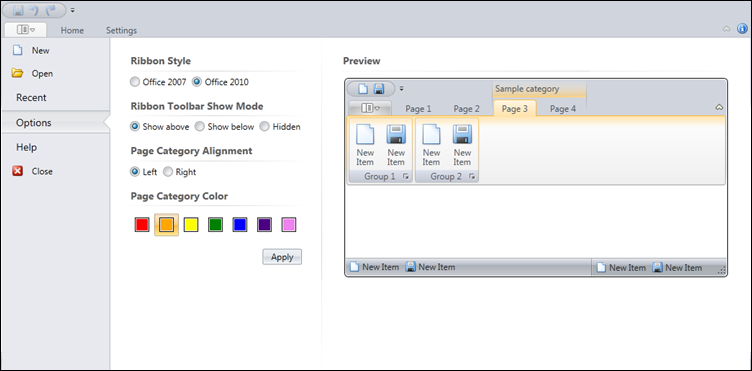Click the New label in the sidebar
This screenshot has height=371, width=752.
tap(41, 50)
